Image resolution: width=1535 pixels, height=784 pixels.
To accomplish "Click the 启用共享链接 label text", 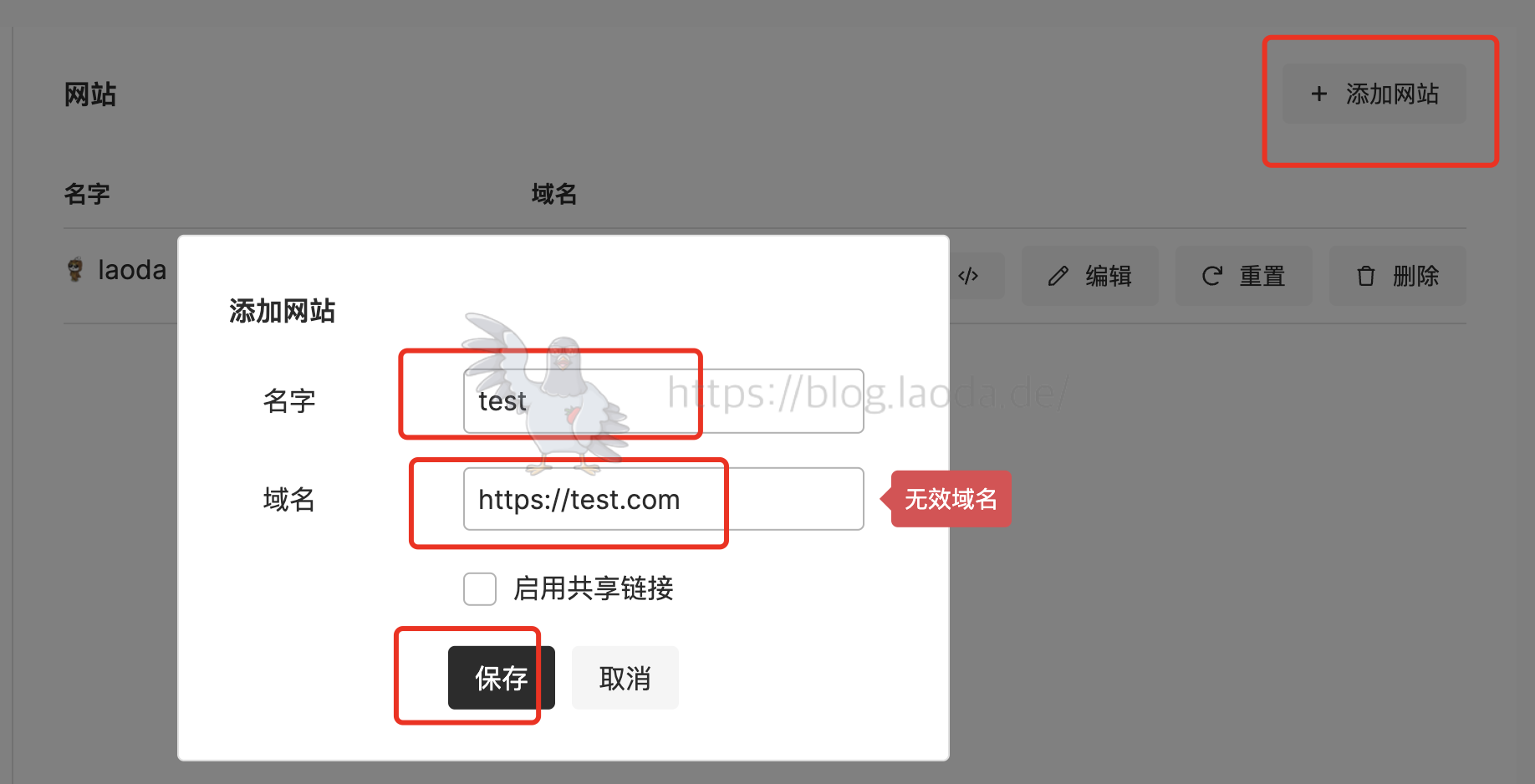I will pyautogui.click(x=594, y=588).
